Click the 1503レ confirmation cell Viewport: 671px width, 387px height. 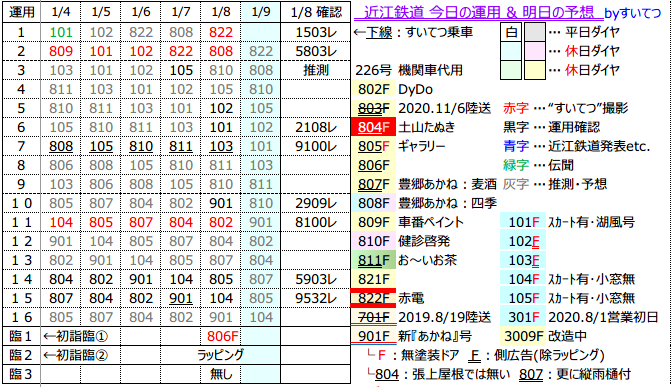(316, 32)
